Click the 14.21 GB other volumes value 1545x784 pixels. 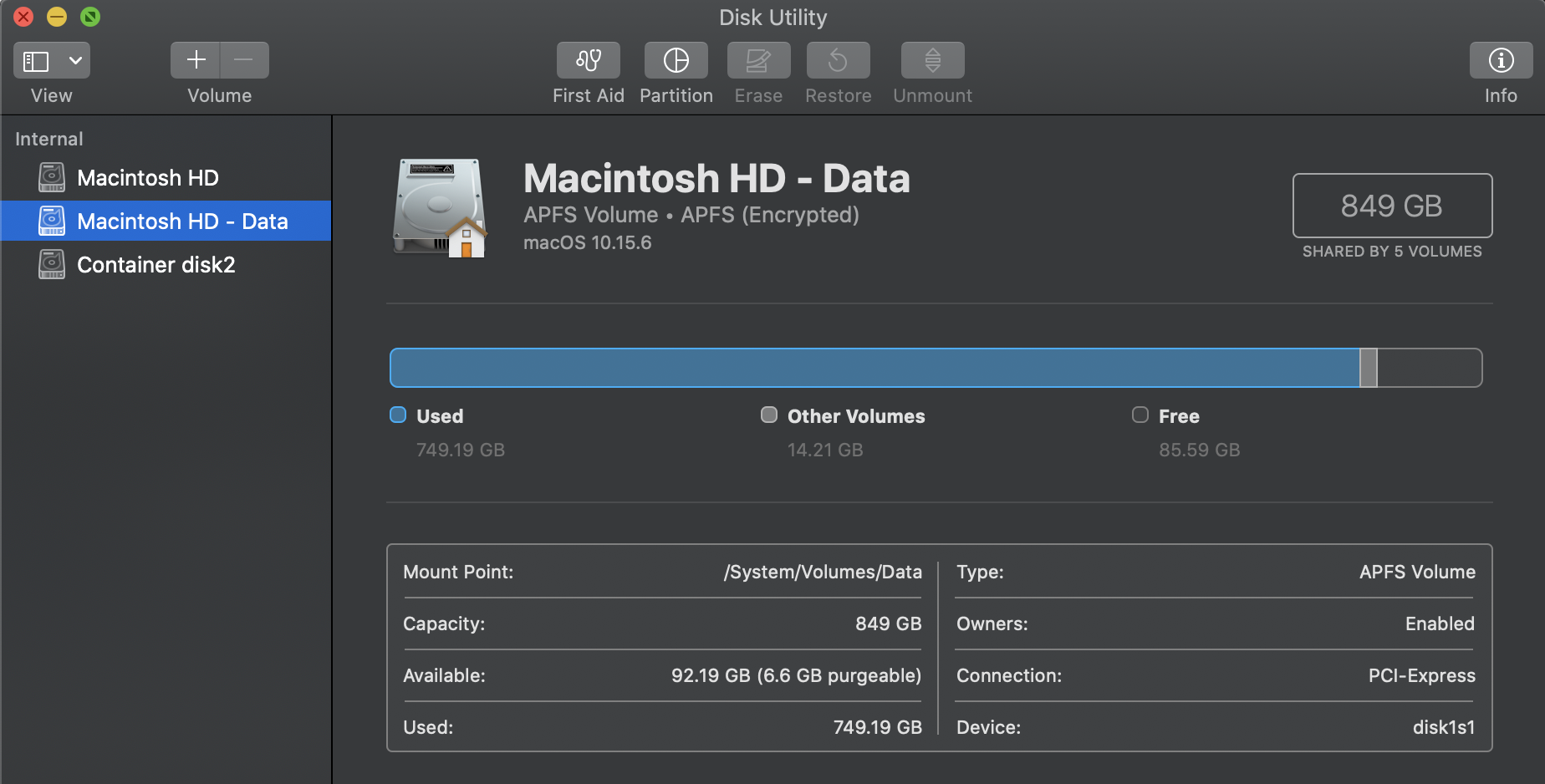point(825,450)
